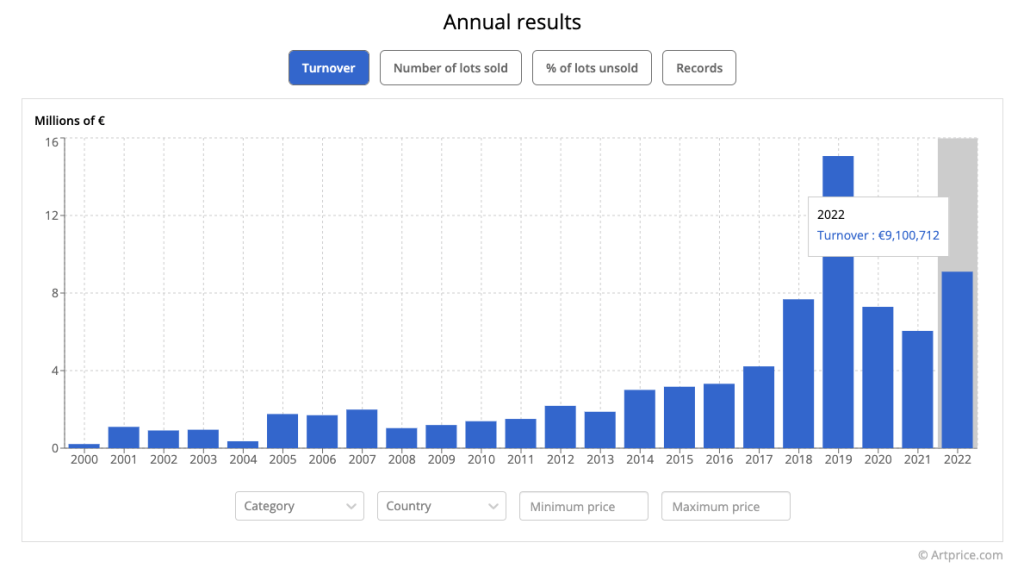Click the © Artprice.com credit
This screenshot has width=1024, height=574.
click(x=960, y=555)
